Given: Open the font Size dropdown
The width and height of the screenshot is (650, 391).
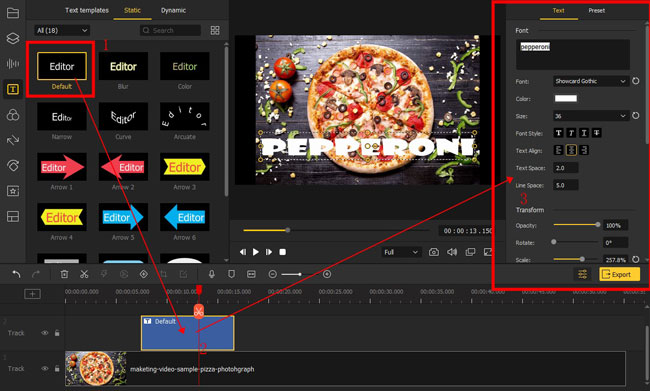Looking at the screenshot, I should coord(590,116).
